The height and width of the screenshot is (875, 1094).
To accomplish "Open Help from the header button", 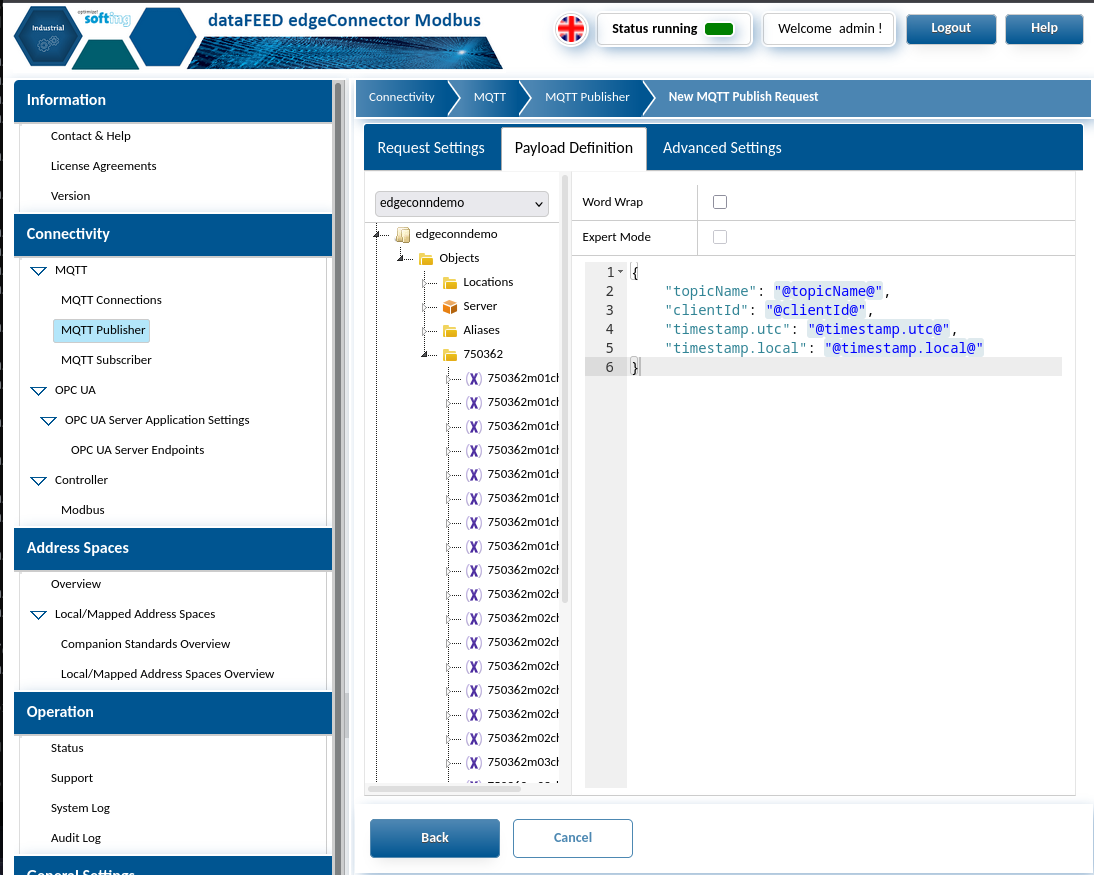I will 1044,29.
